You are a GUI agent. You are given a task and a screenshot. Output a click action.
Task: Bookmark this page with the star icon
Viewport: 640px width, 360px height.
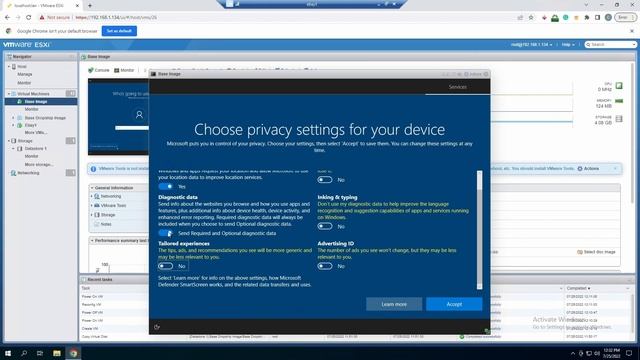tap(531, 18)
